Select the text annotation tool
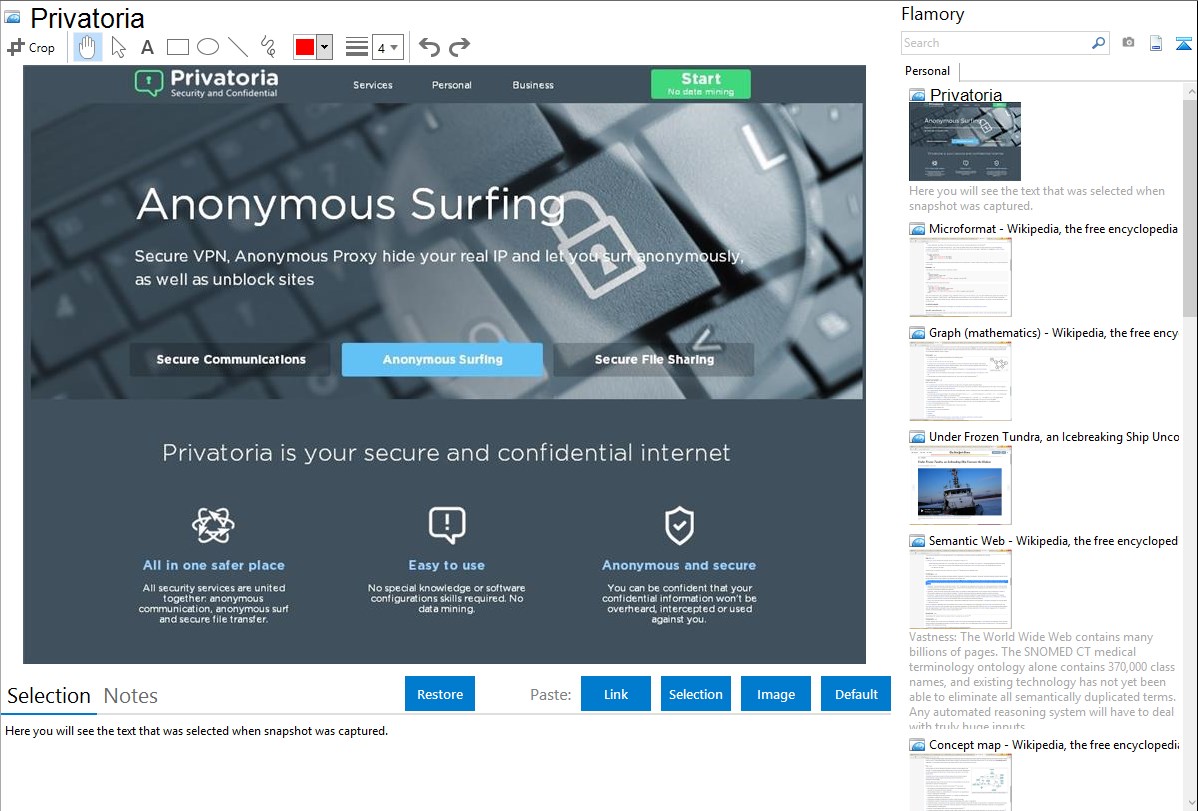 coord(147,47)
